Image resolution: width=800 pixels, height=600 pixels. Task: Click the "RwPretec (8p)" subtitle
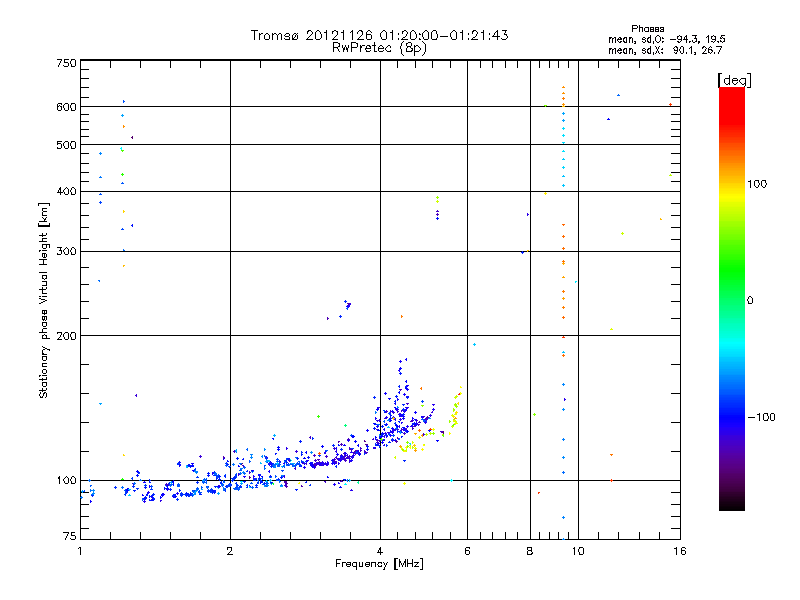379,48
